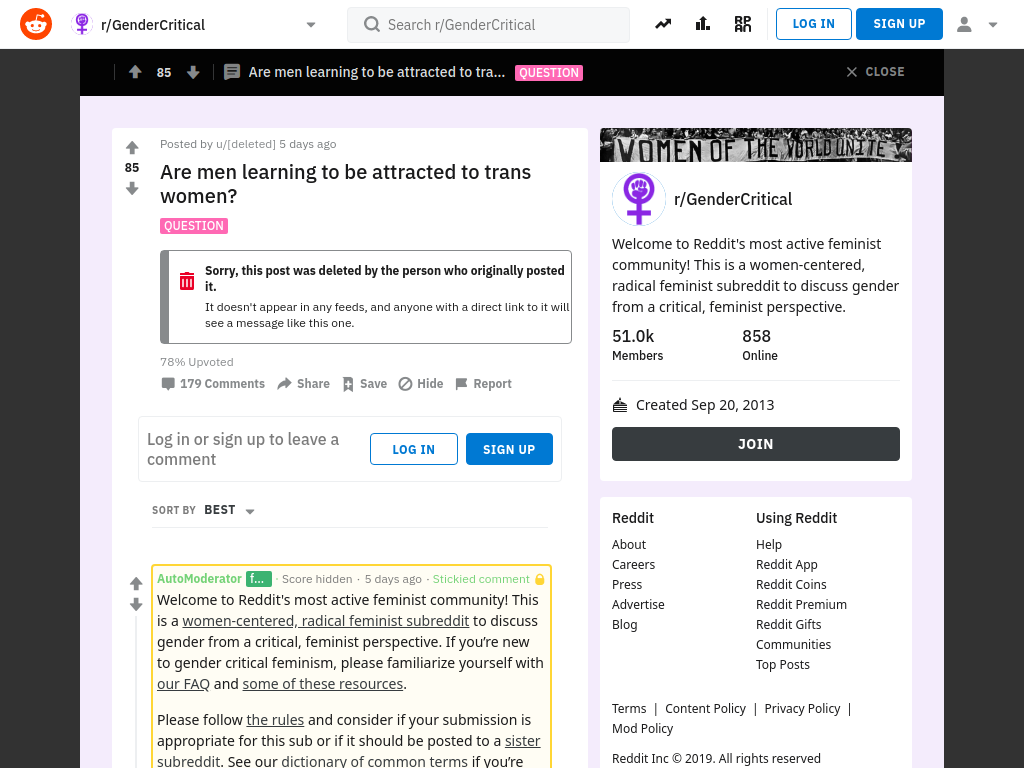The height and width of the screenshot is (768, 1024).
Task: Open the Reddit Gifts link
Action: click(788, 625)
